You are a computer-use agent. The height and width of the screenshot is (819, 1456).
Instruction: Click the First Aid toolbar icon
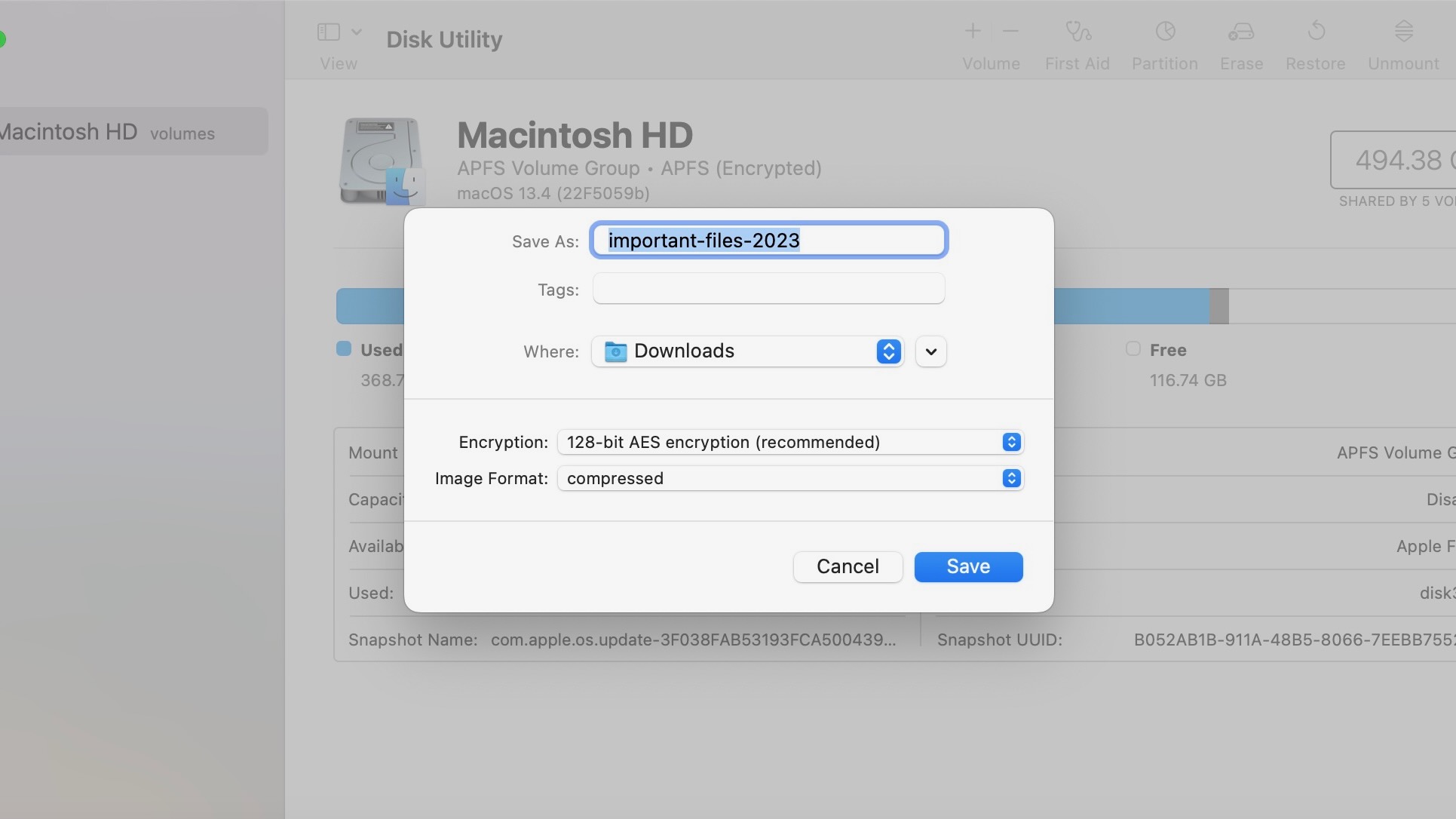(x=1078, y=30)
